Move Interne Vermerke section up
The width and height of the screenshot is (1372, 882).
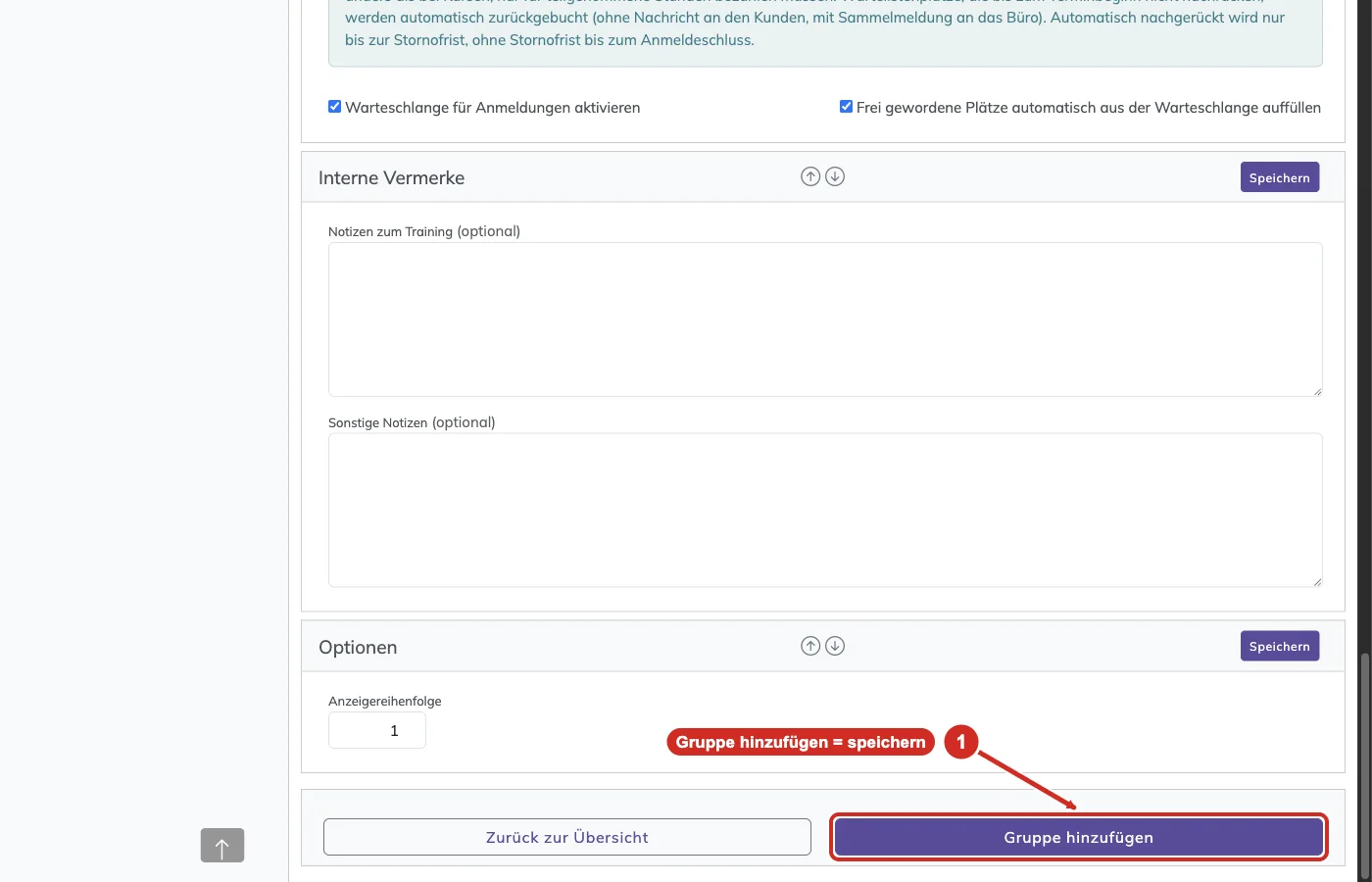point(810,176)
